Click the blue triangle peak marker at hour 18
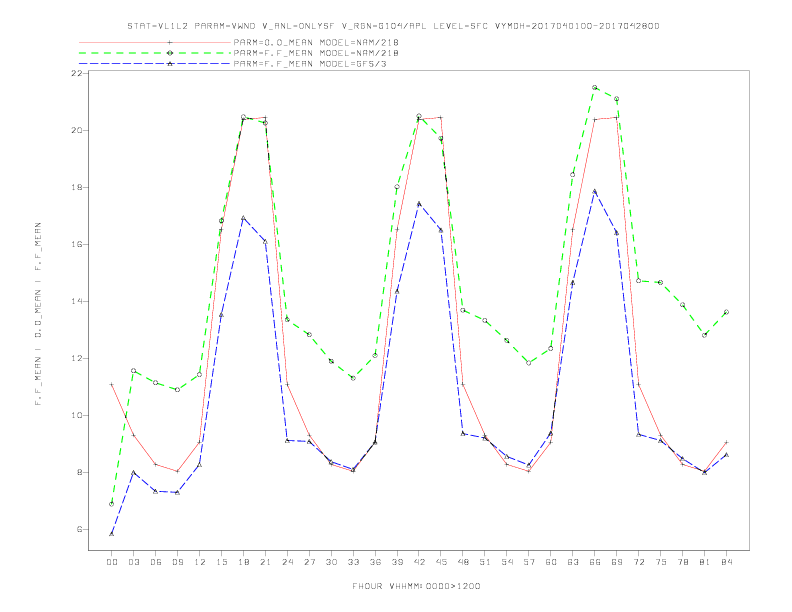792x612 pixels. pyautogui.click(x=243, y=218)
